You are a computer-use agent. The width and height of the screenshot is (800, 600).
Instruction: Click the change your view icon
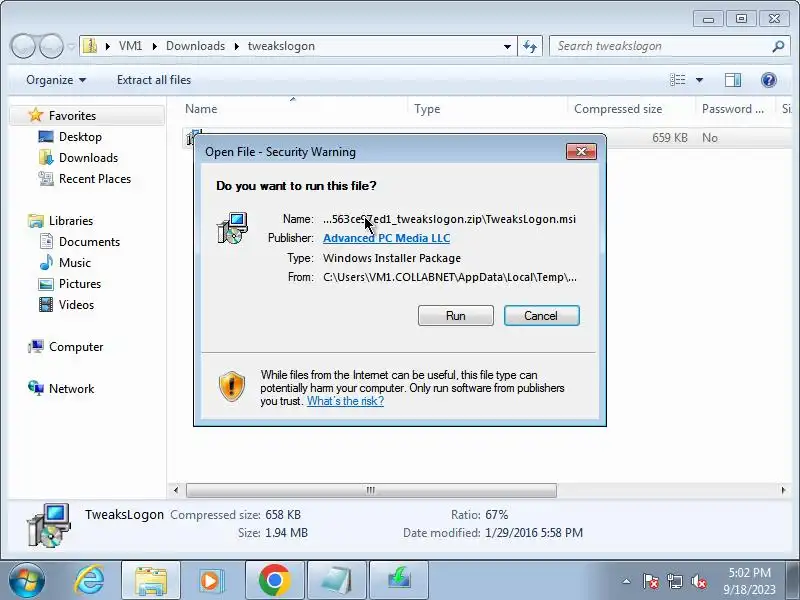[x=678, y=80]
